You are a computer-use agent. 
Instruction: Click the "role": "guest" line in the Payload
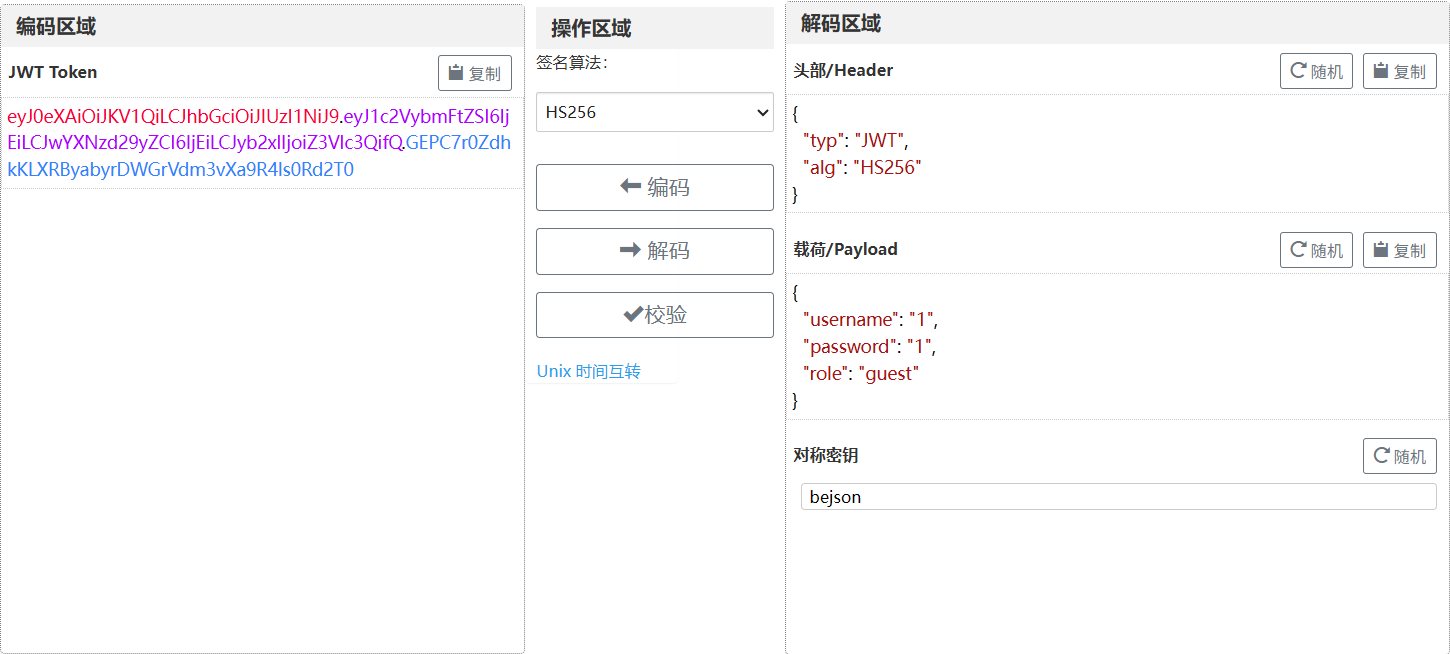(860, 374)
